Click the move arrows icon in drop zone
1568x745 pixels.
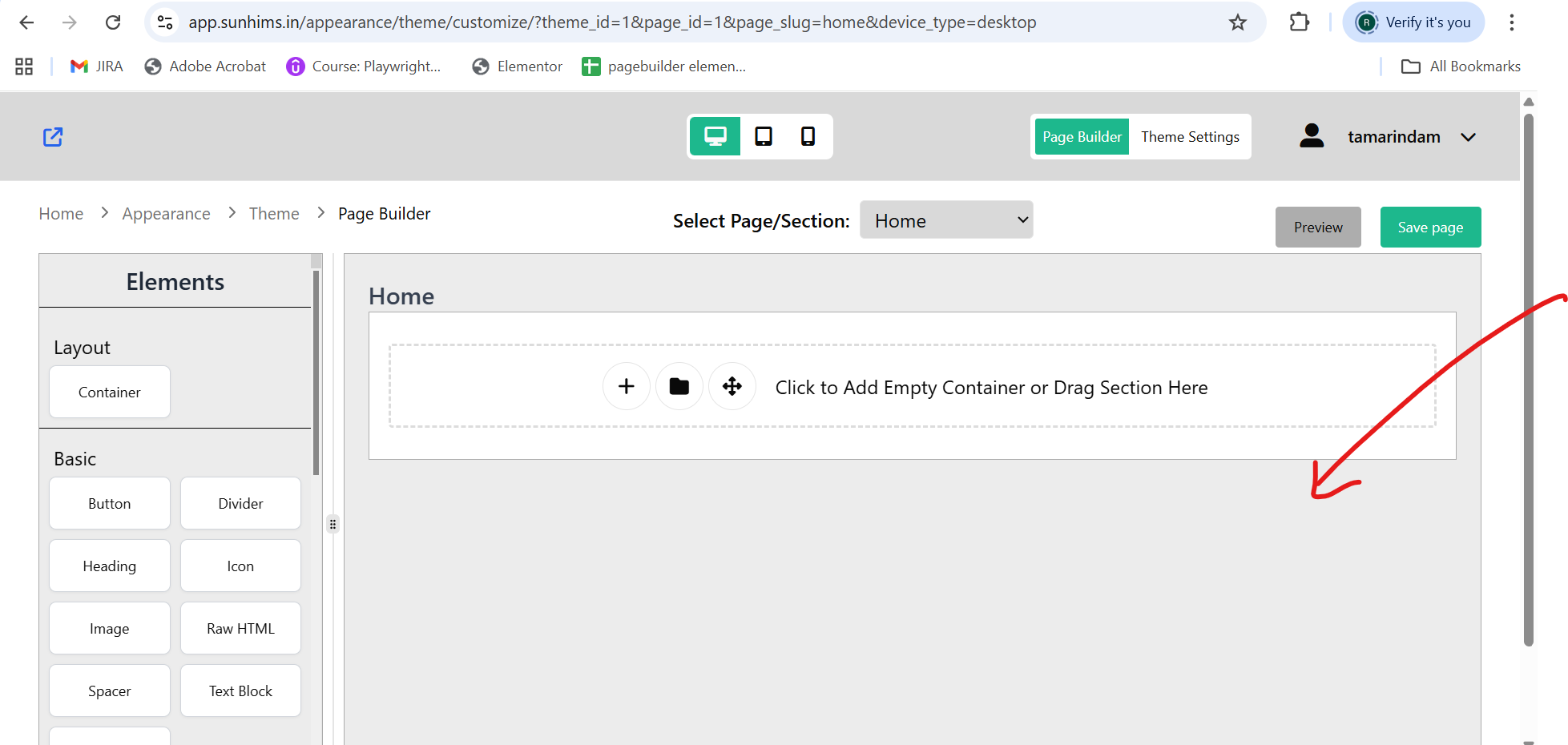pyautogui.click(x=732, y=386)
